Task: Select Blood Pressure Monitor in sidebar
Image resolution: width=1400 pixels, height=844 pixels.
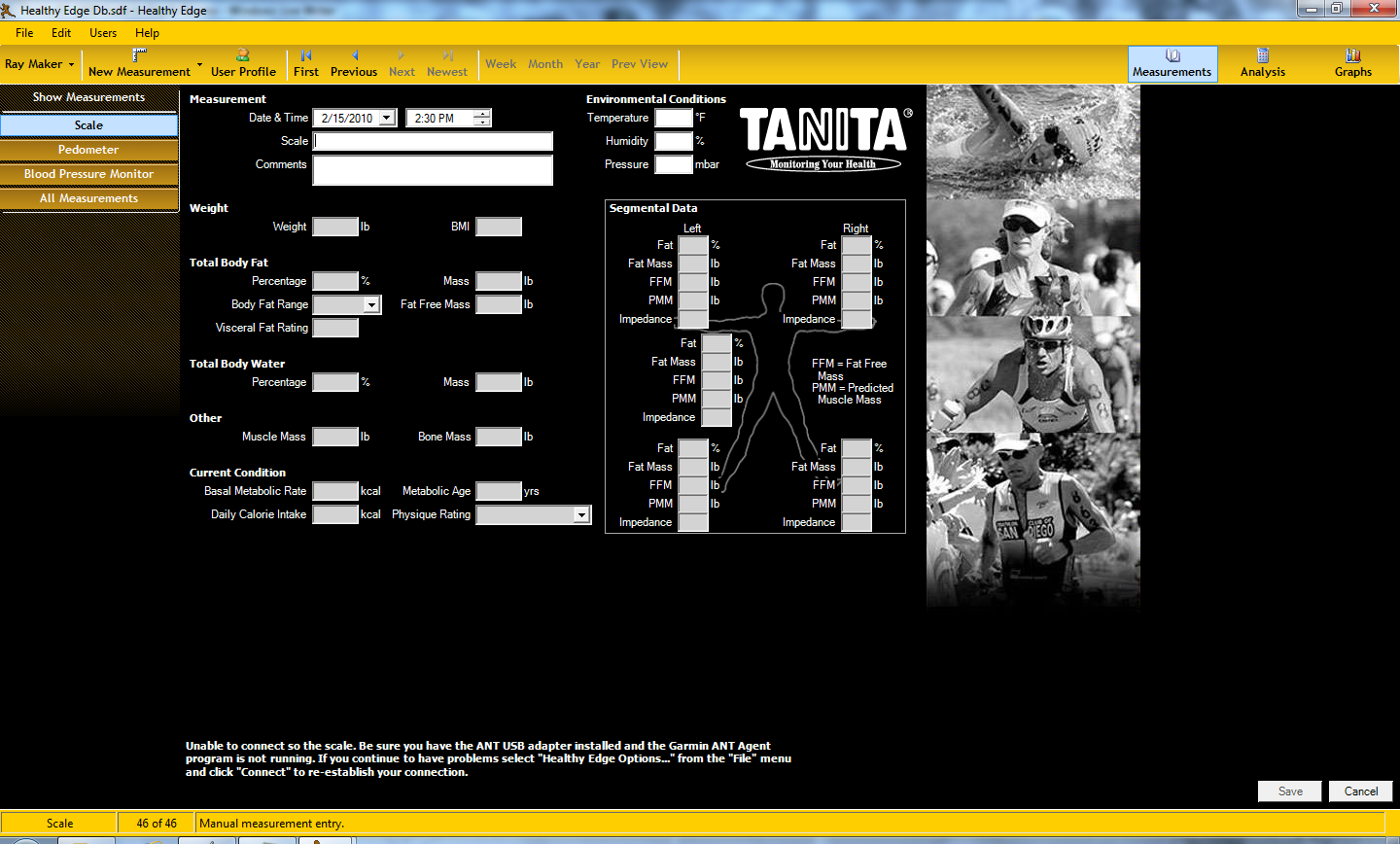Action: coord(88,174)
